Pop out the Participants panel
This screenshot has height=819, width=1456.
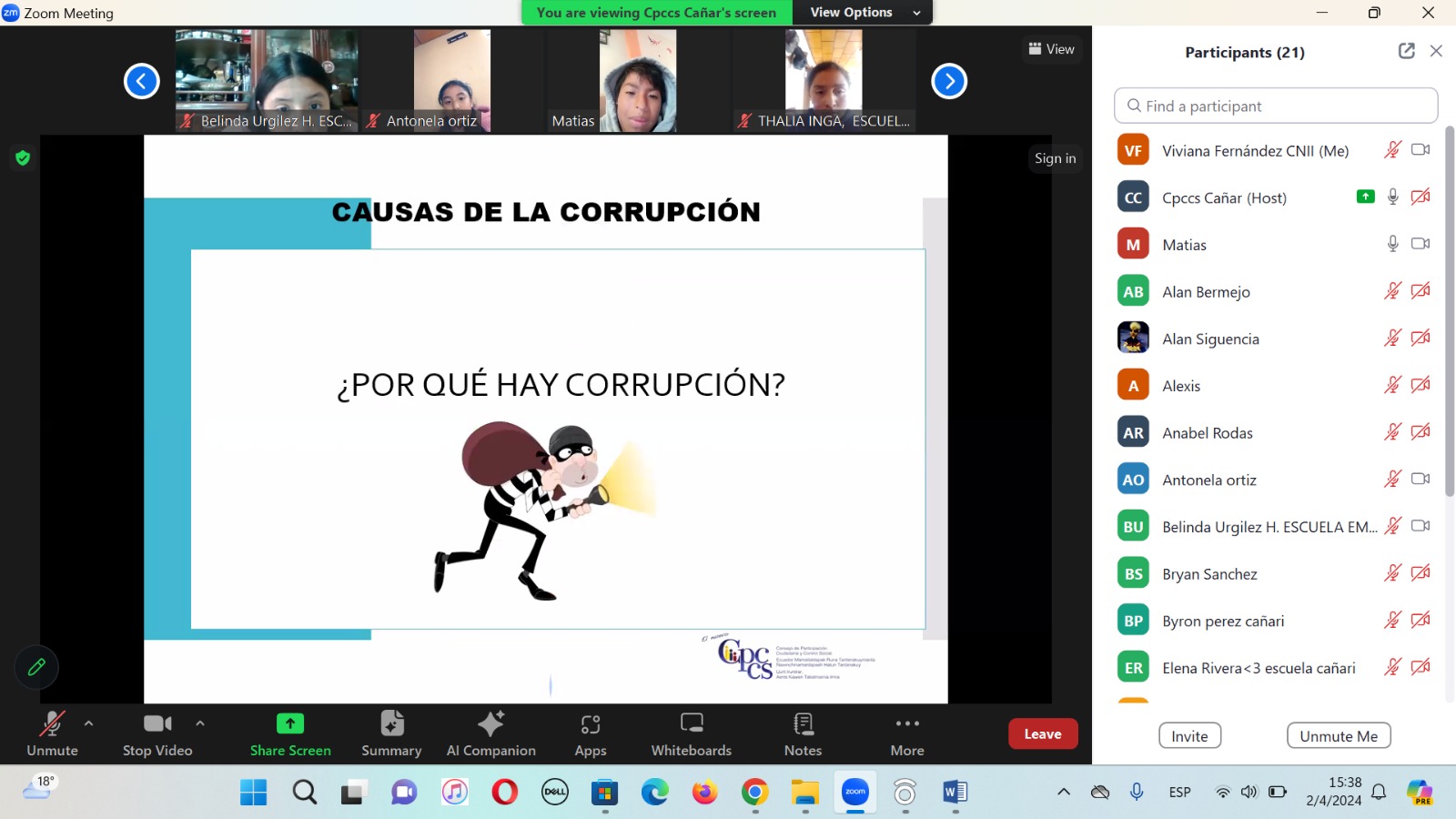(1406, 51)
